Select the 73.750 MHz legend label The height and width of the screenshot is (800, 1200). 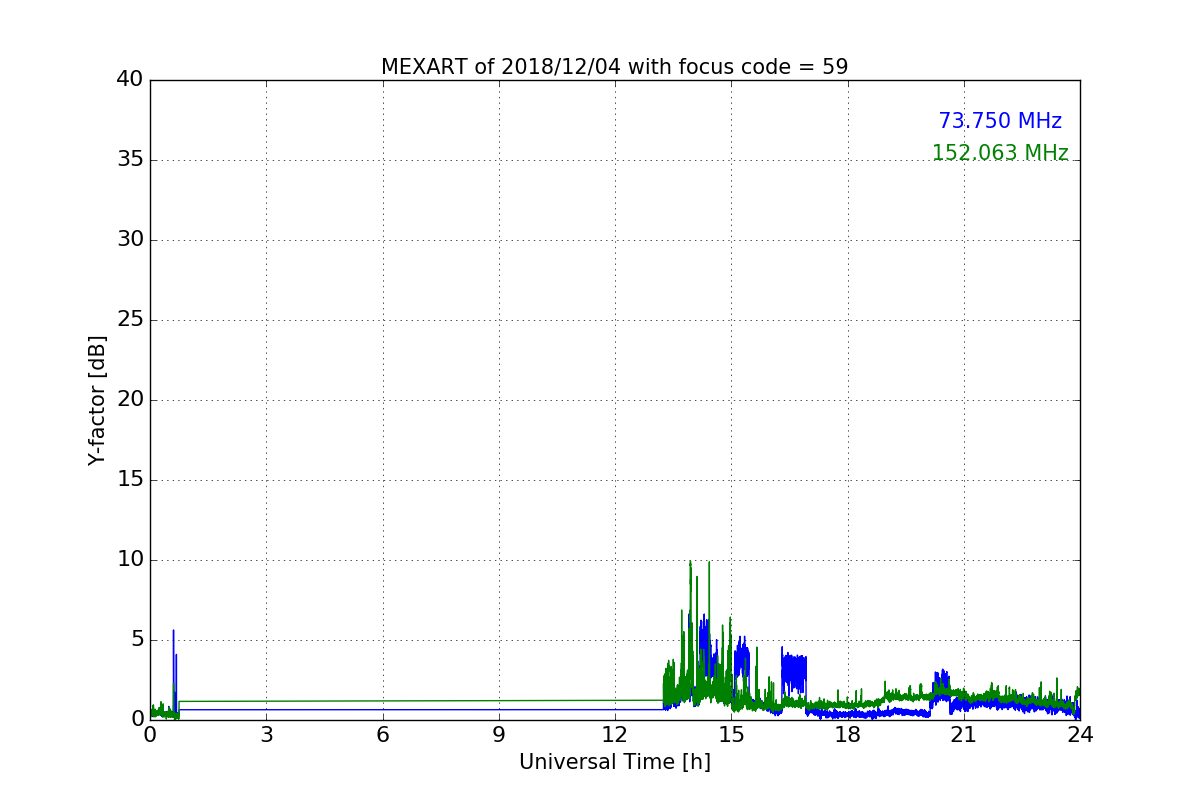1000,121
